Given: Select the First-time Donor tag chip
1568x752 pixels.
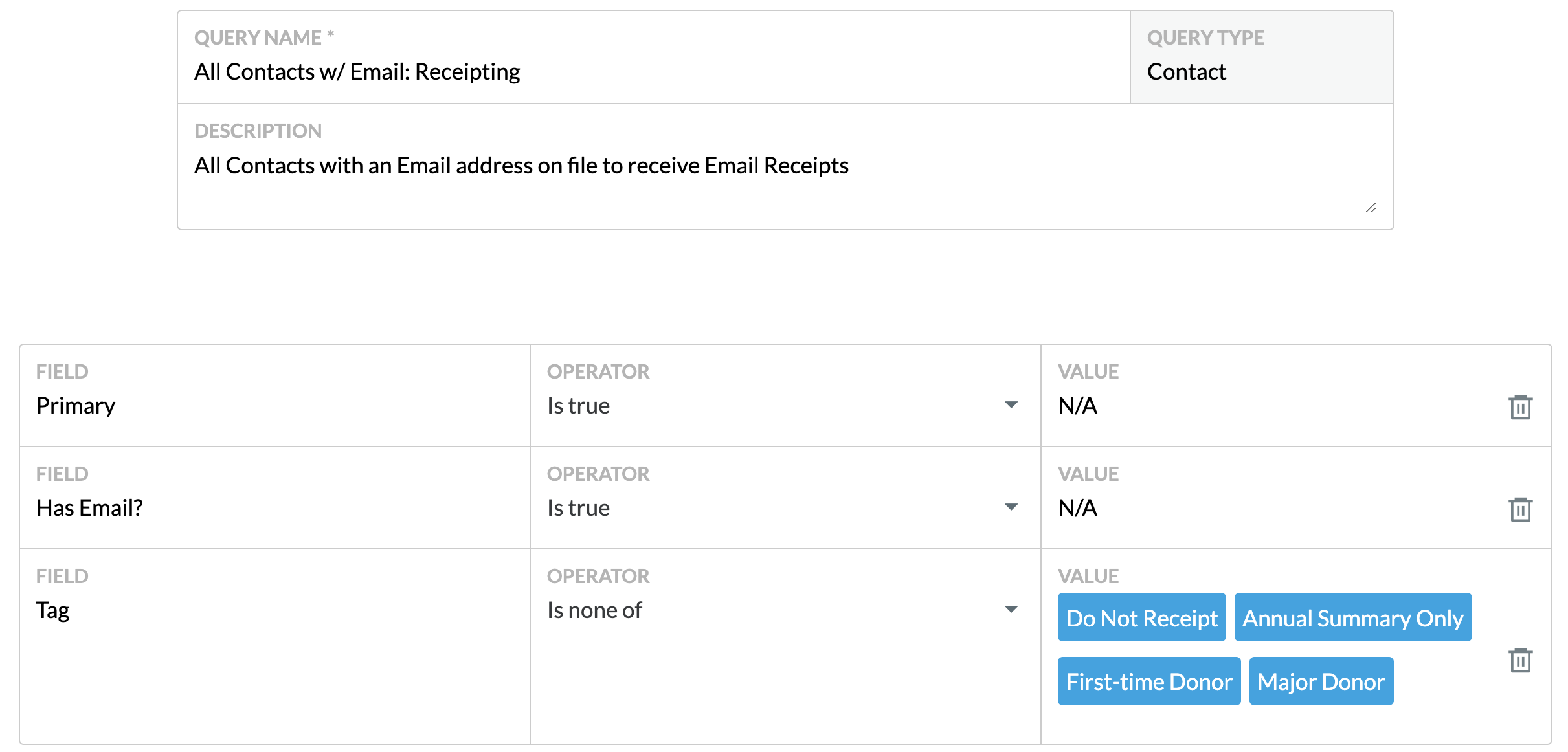Looking at the screenshot, I should [x=1149, y=681].
